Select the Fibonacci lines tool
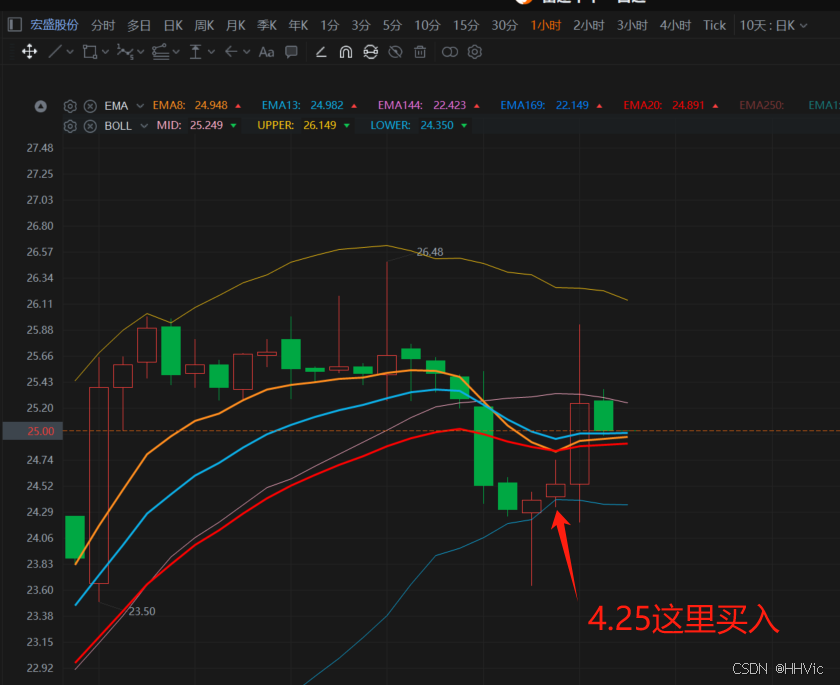This screenshot has width=840, height=685. coord(160,52)
